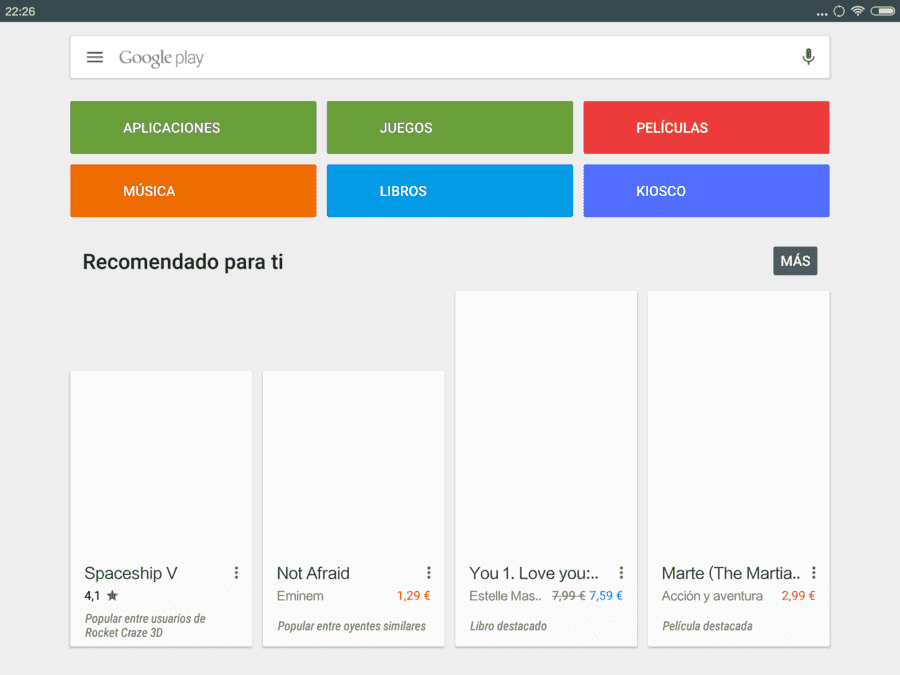Click the 7,59 € book price
900x675 pixels.
[606, 596]
